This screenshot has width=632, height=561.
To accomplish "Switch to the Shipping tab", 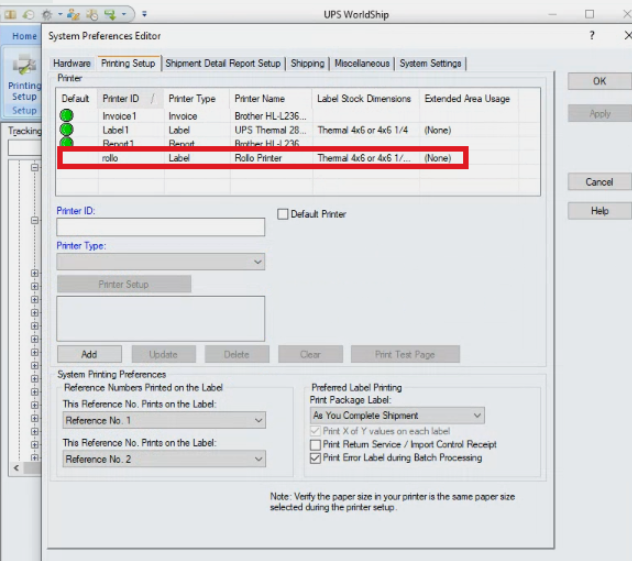I will (x=308, y=63).
